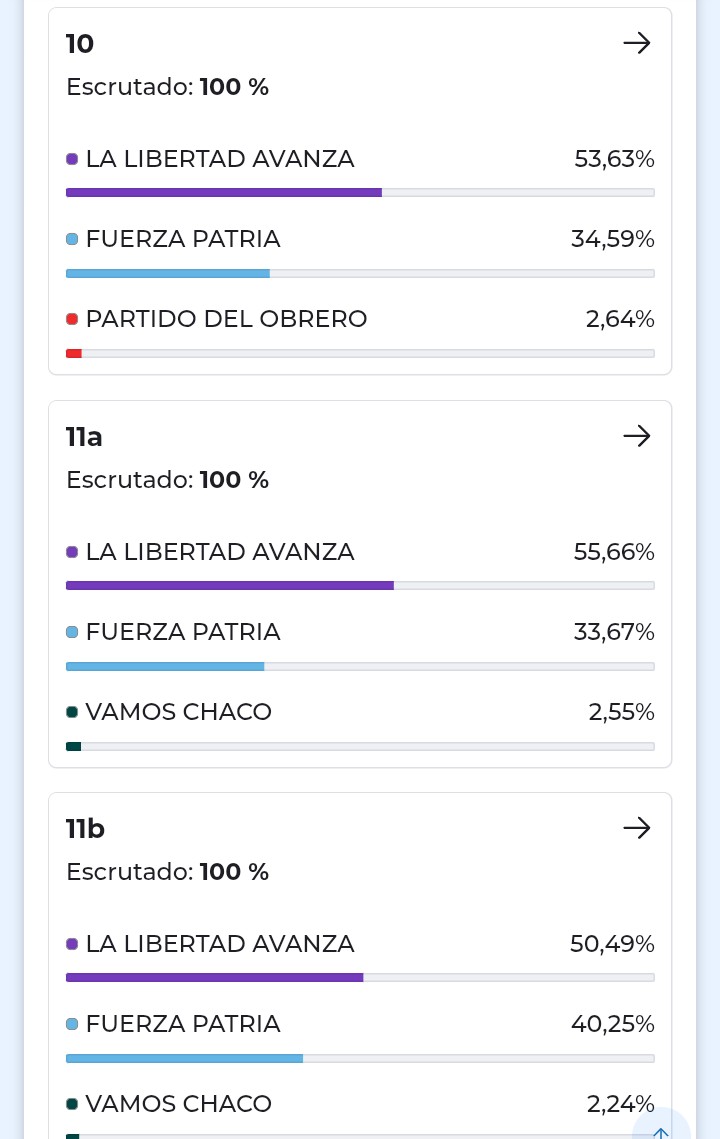
Task: Select section heading 11b
Action: [85, 829]
